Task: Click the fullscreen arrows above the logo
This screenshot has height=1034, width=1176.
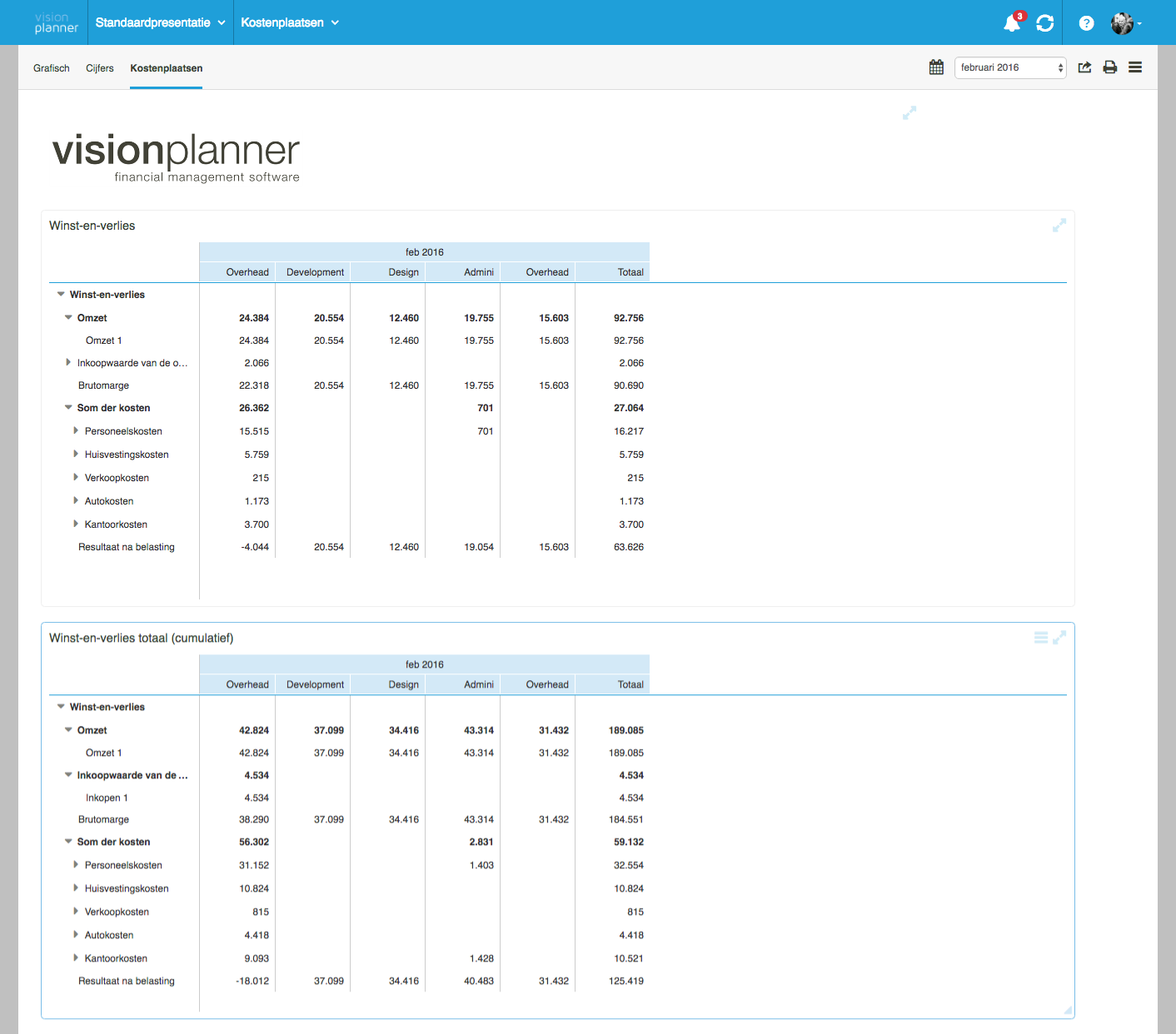Action: point(909,112)
